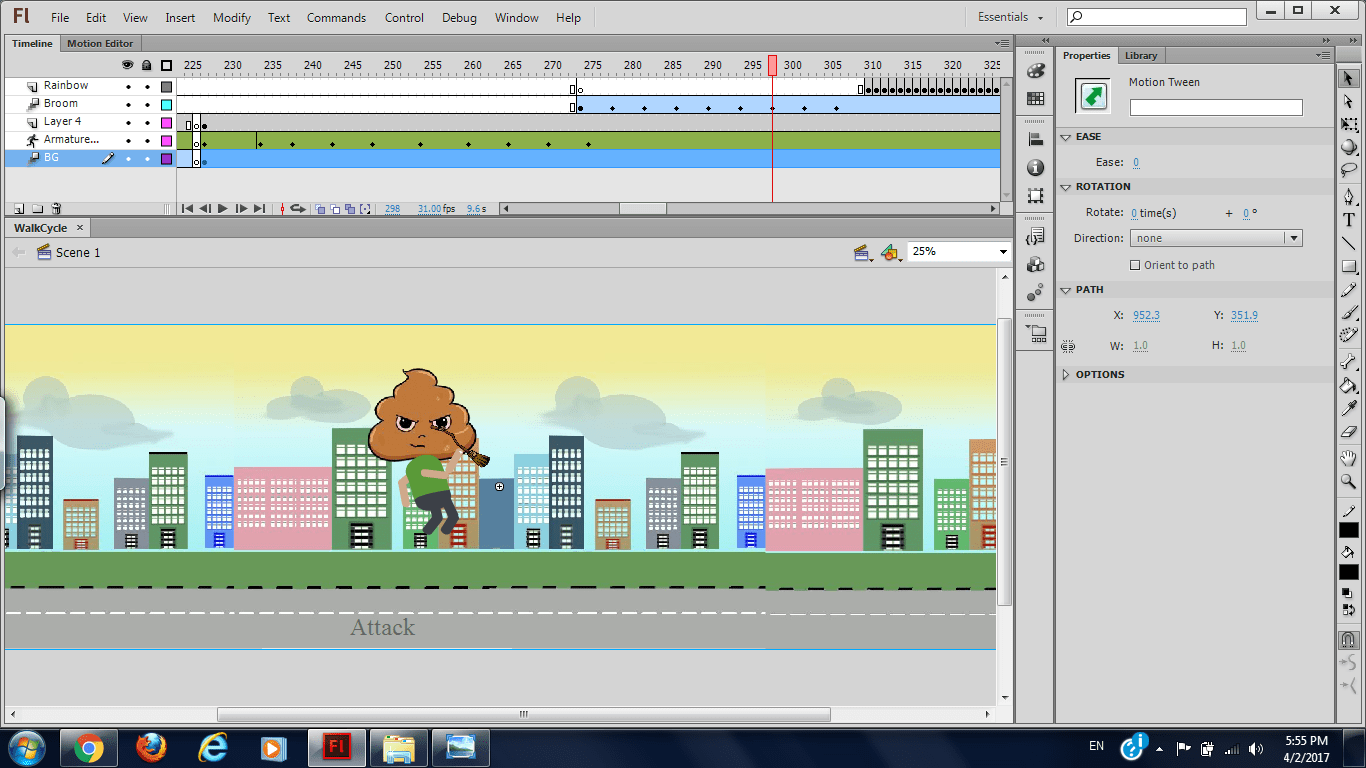Select the Text tool

1349,220
